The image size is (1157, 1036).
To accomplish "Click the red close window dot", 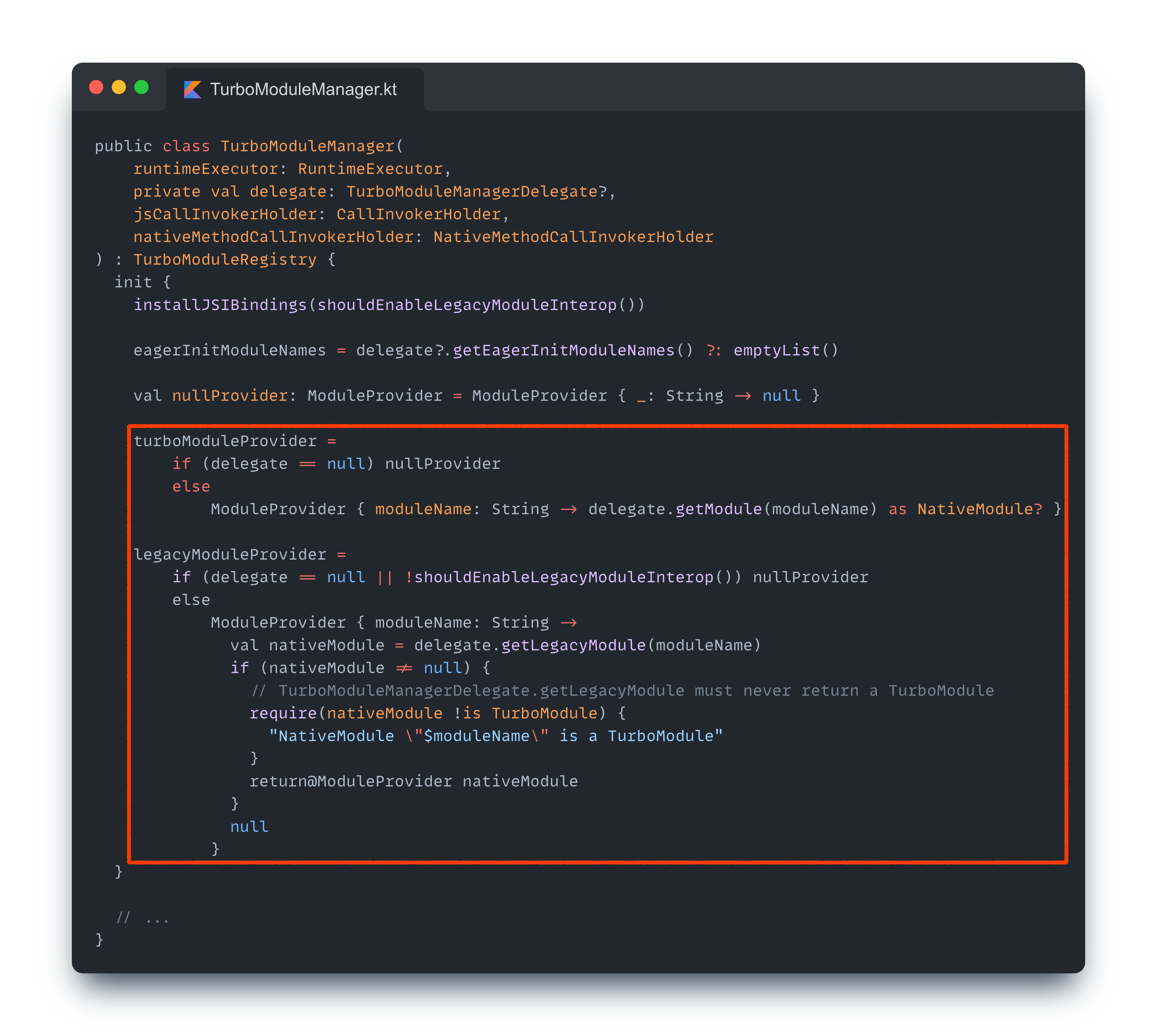I will (x=96, y=87).
